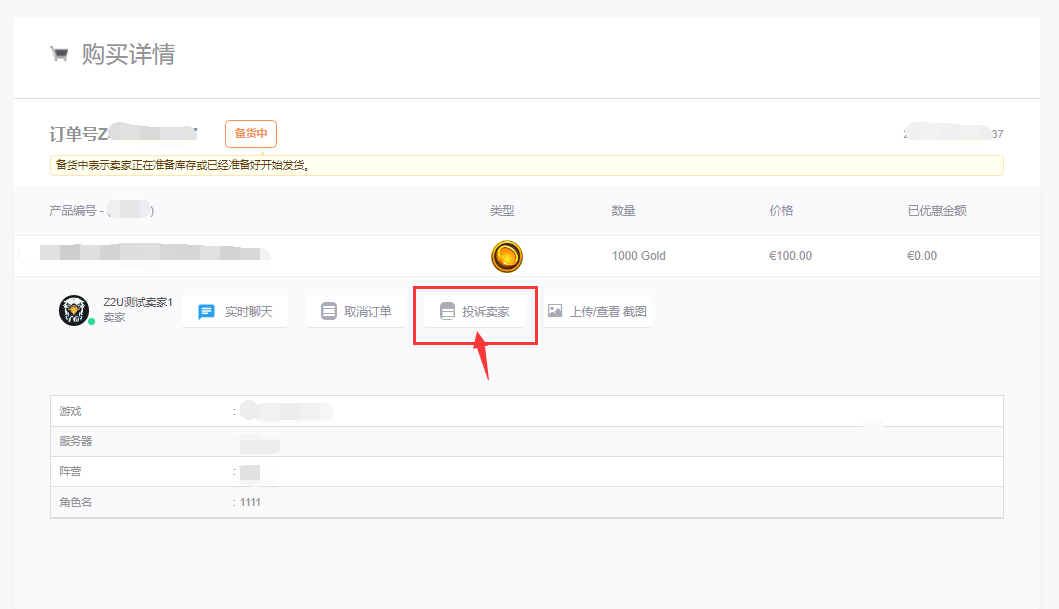Click the picture icon for 上传/查看 截图

click(555, 311)
